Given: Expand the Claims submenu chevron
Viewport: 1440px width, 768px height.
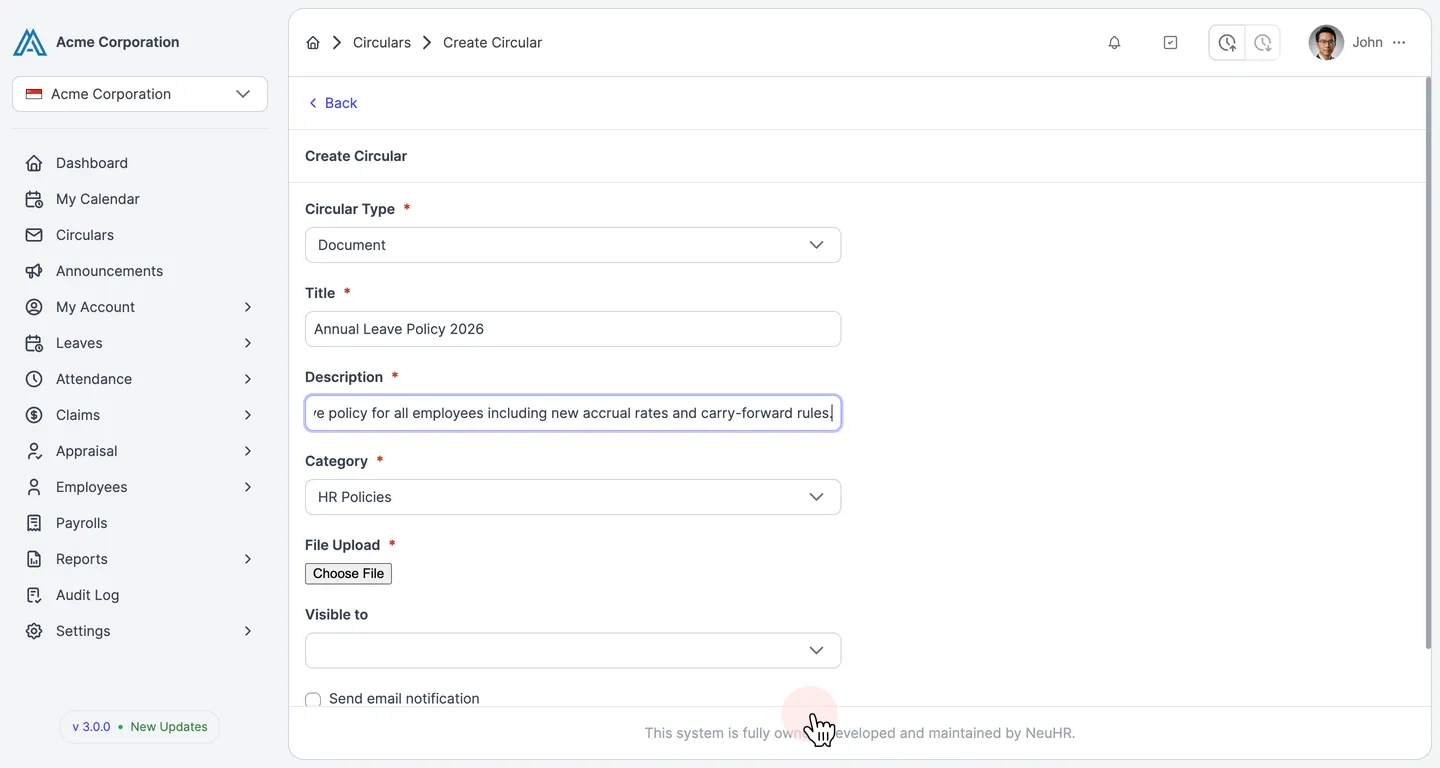Looking at the screenshot, I should [x=248, y=415].
